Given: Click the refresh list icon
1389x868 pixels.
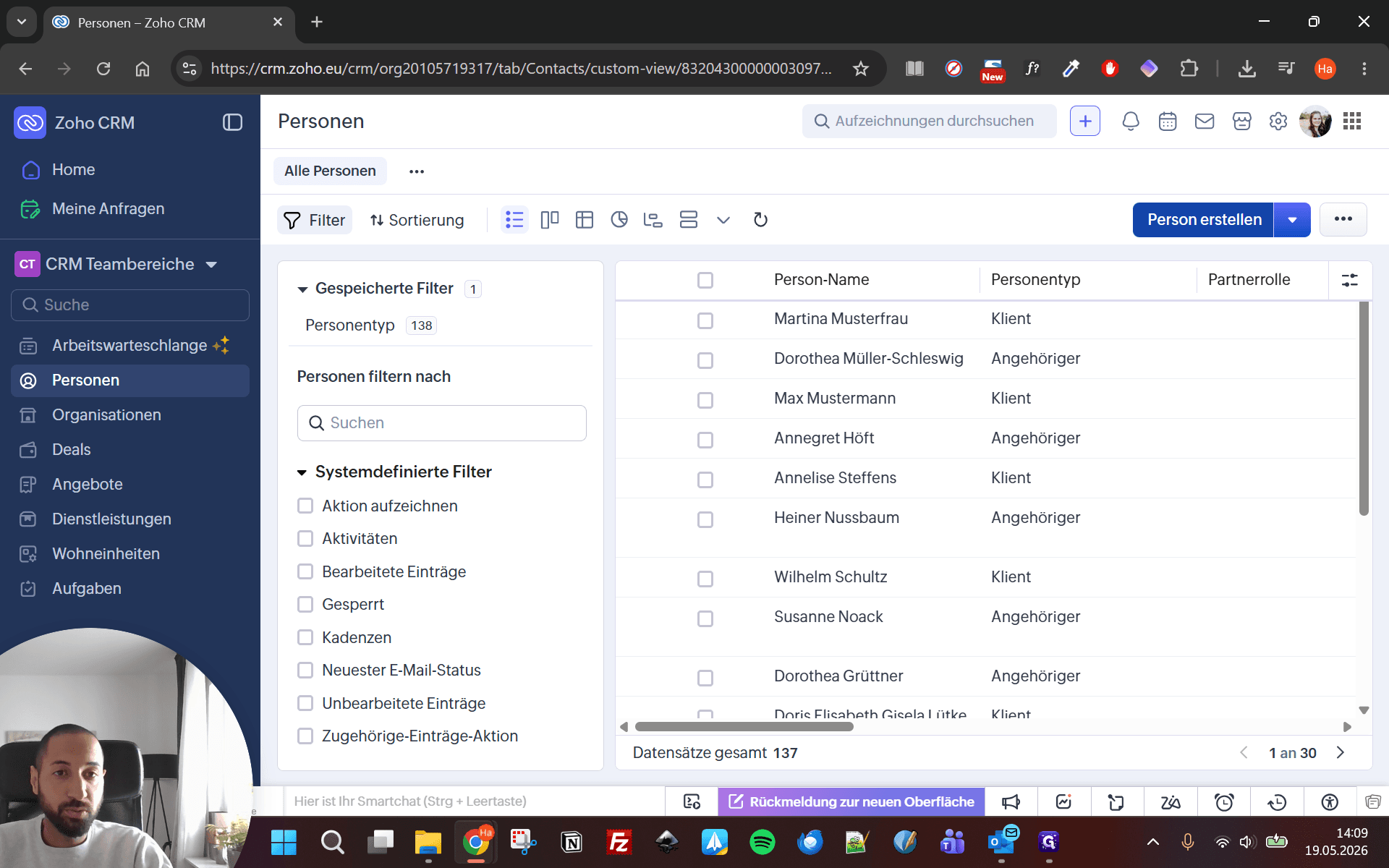Looking at the screenshot, I should [760, 220].
